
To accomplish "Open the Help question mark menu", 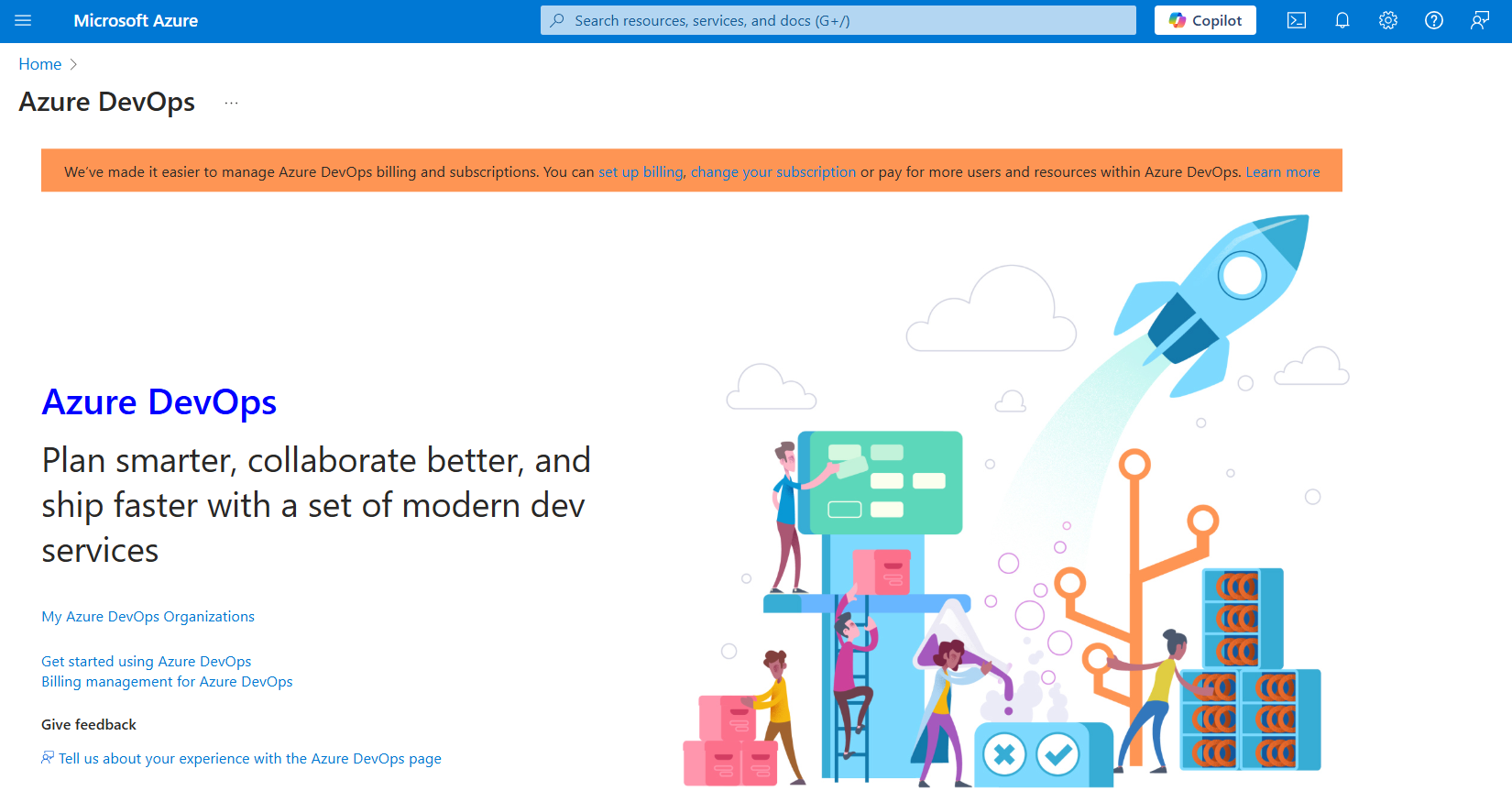I will [x=1434, y=20].
